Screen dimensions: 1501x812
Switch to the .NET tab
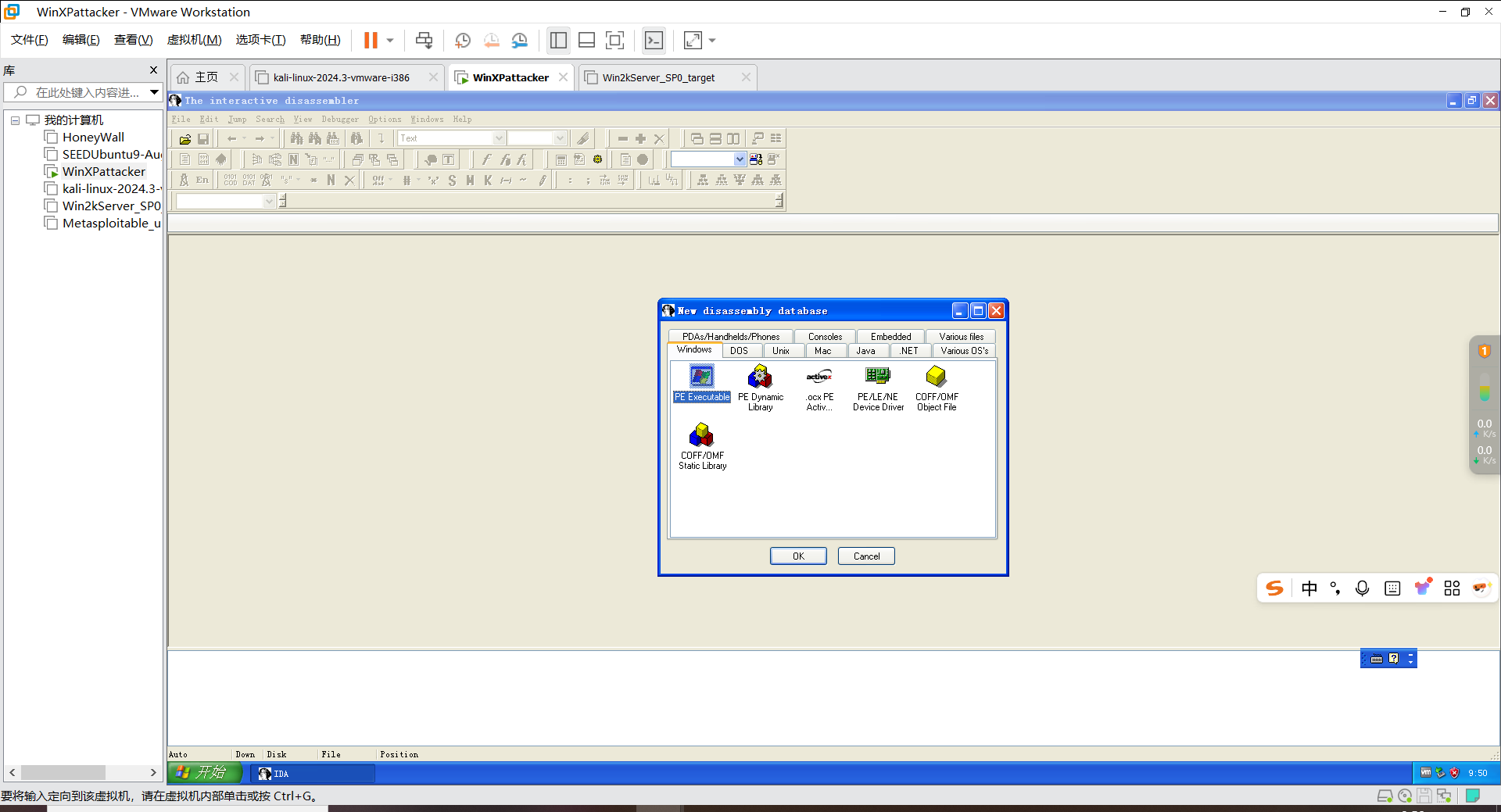pyautogui.click(x=908, y=351)
